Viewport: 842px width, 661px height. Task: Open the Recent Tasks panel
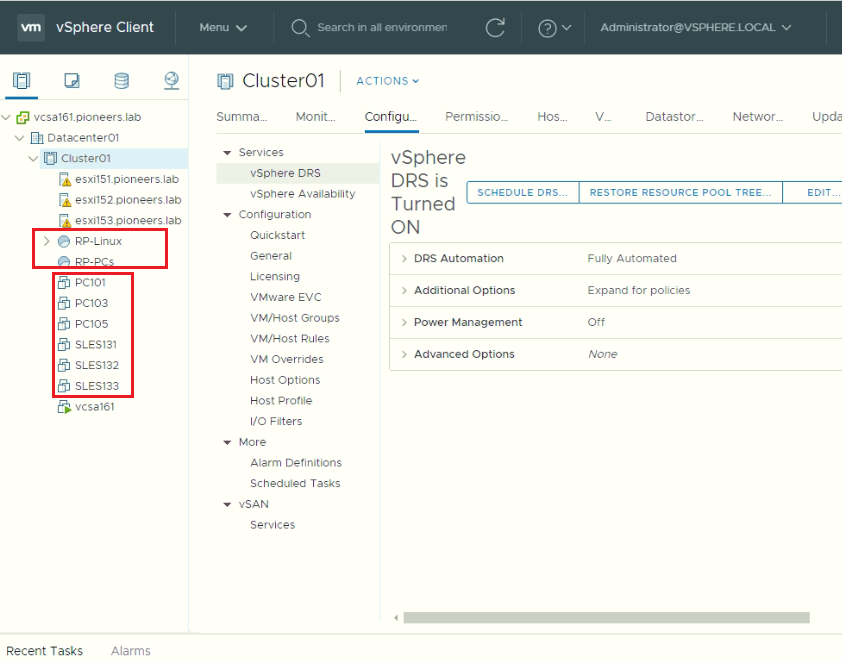coord(45,651)
